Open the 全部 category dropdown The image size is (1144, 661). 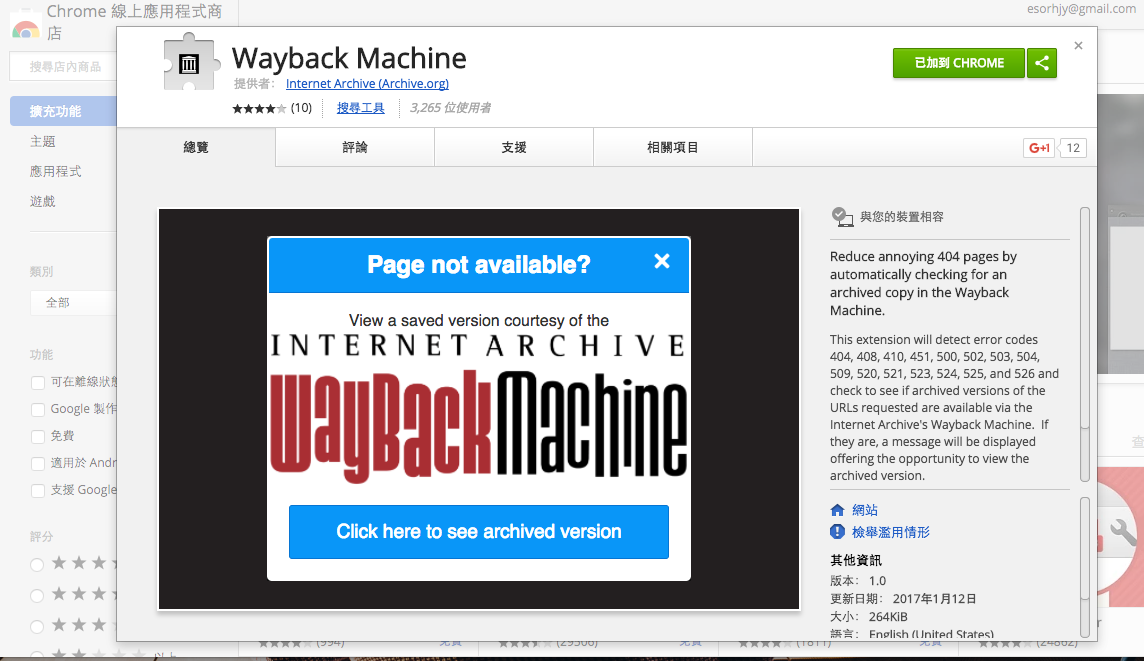(x=73, y=302)
